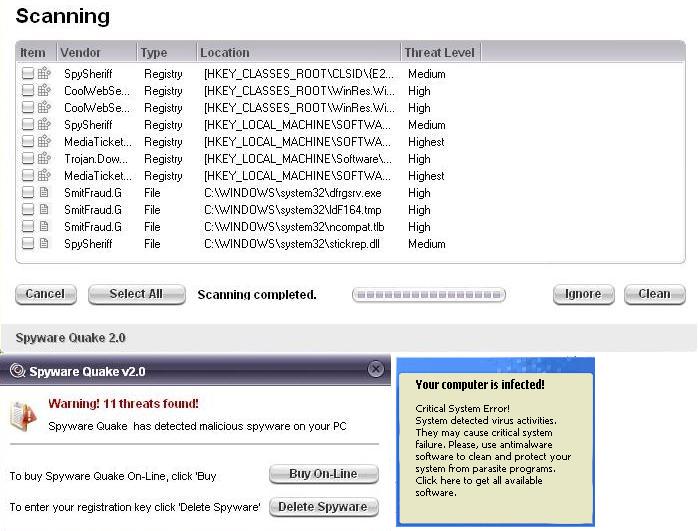
Task: Click 'Click here to get all available software' text
Action: tap(479, 486)
